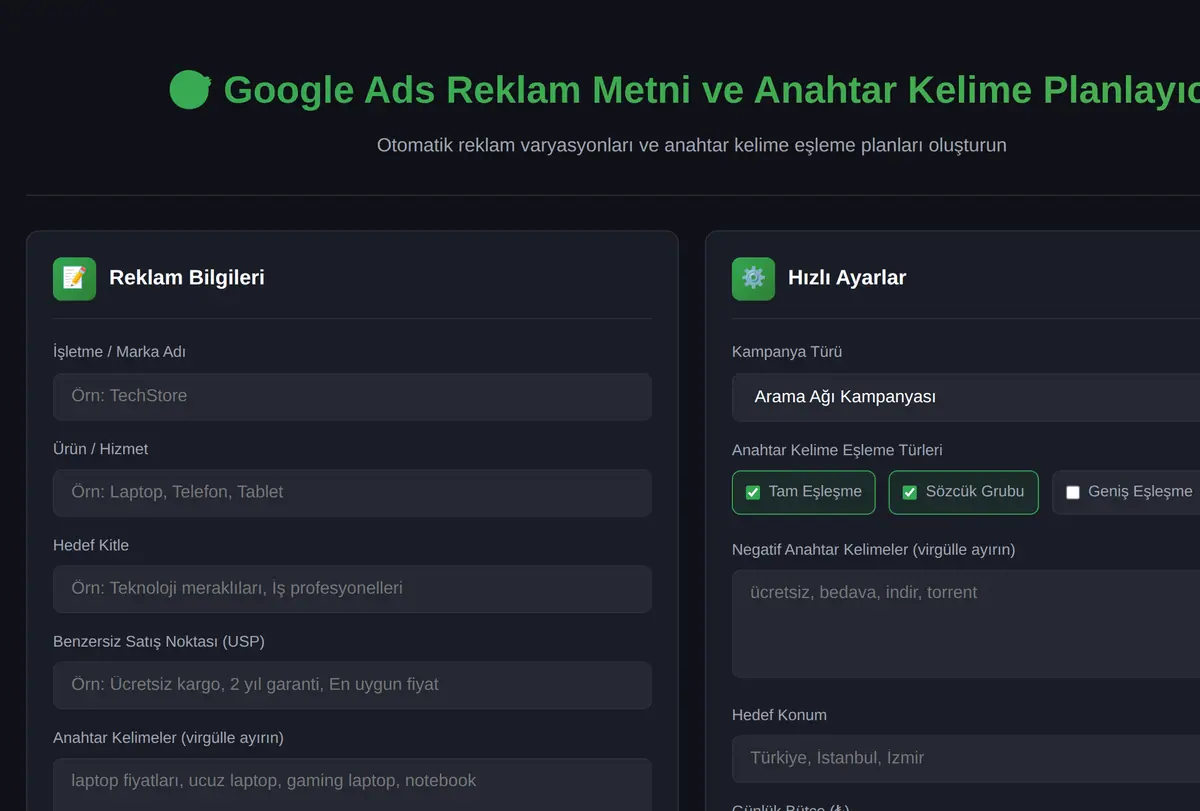Click the Hızlı Ayarlar gear icon

[753, 278]
